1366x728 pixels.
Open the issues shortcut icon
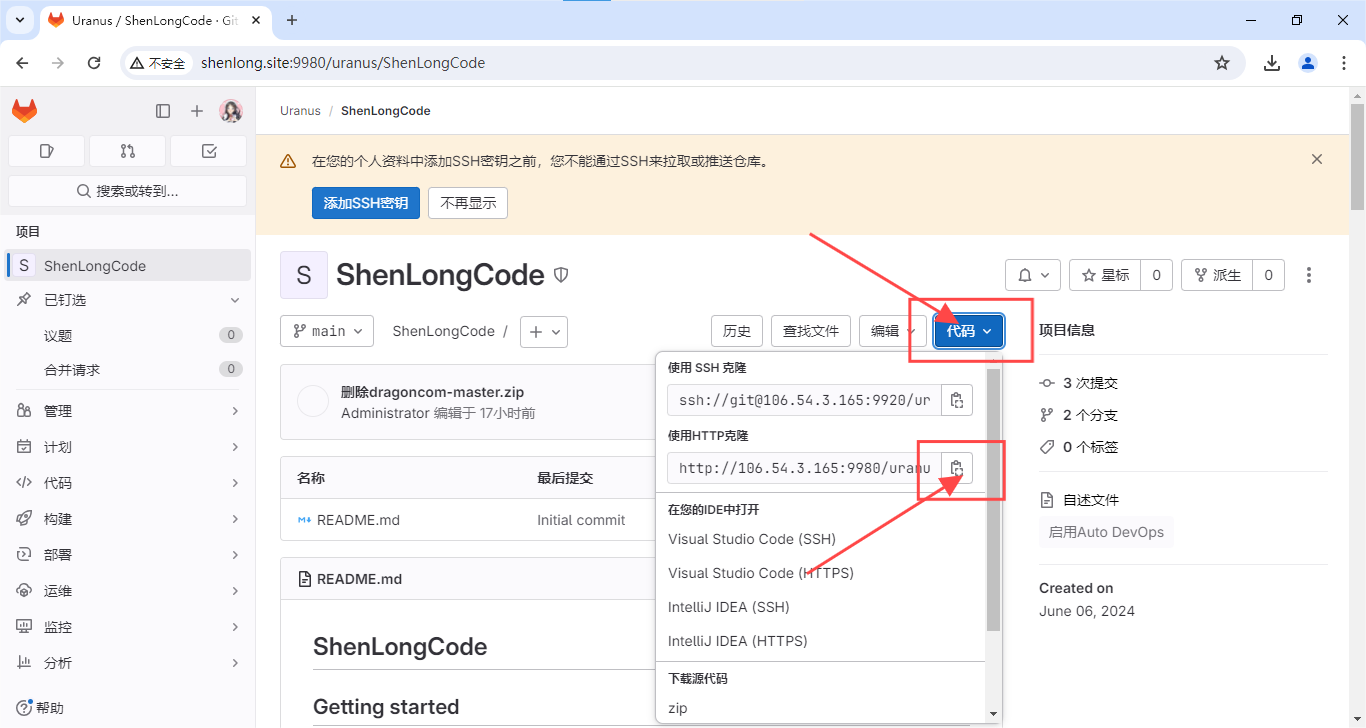coord(46,151)
